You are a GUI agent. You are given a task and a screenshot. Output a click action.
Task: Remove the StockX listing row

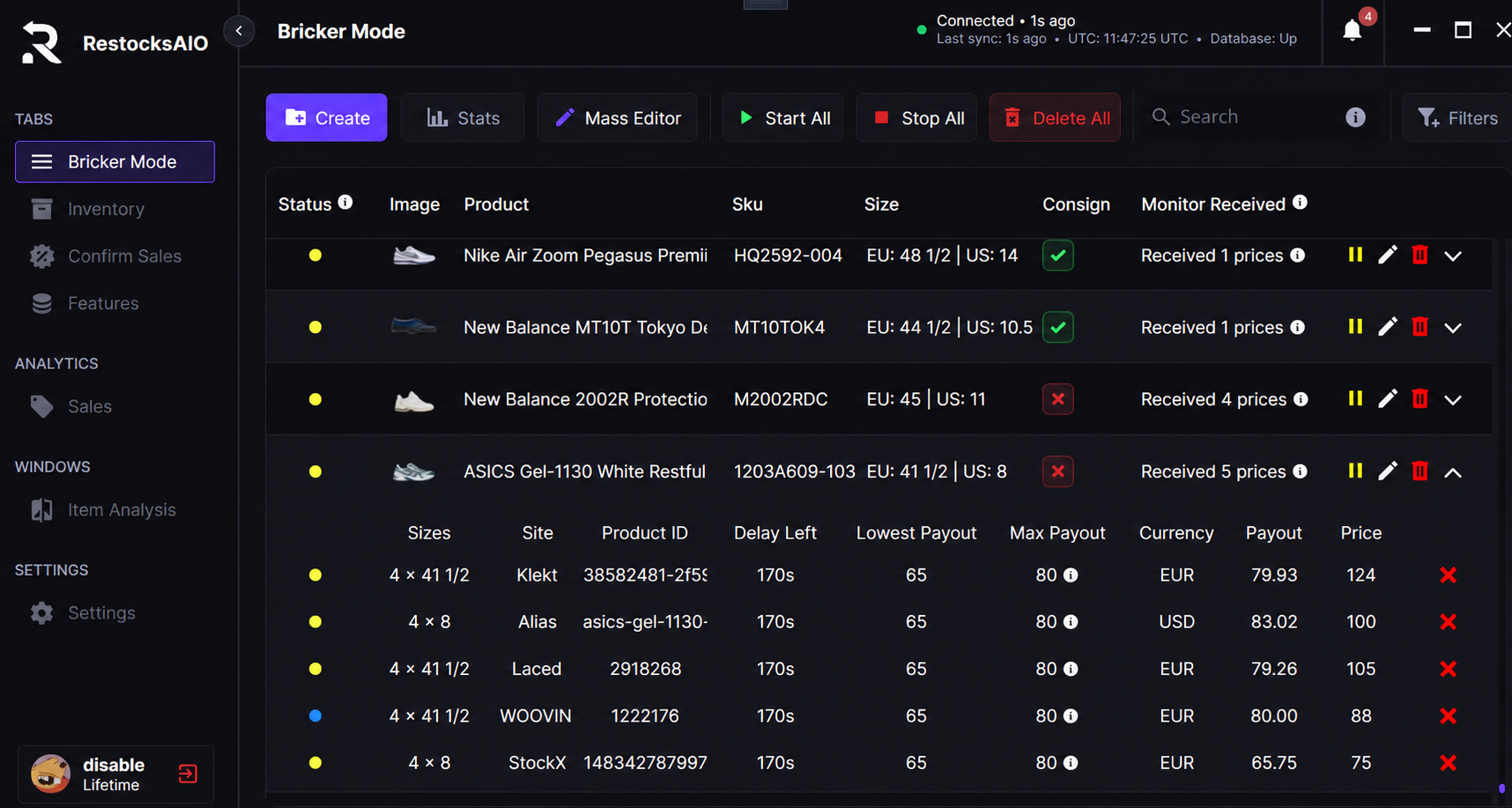tap(1448, 763)
